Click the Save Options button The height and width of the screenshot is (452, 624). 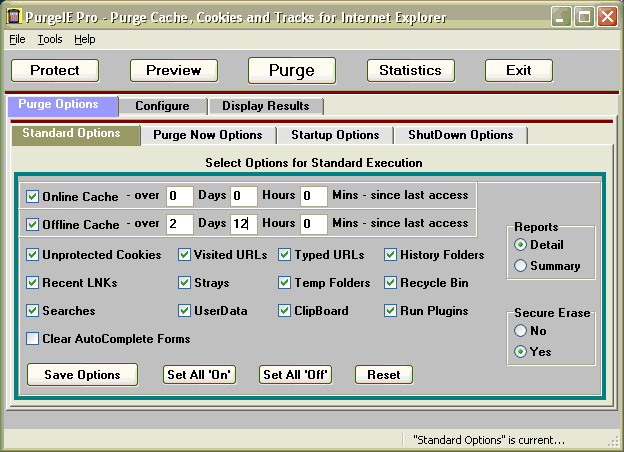point(82,374)
